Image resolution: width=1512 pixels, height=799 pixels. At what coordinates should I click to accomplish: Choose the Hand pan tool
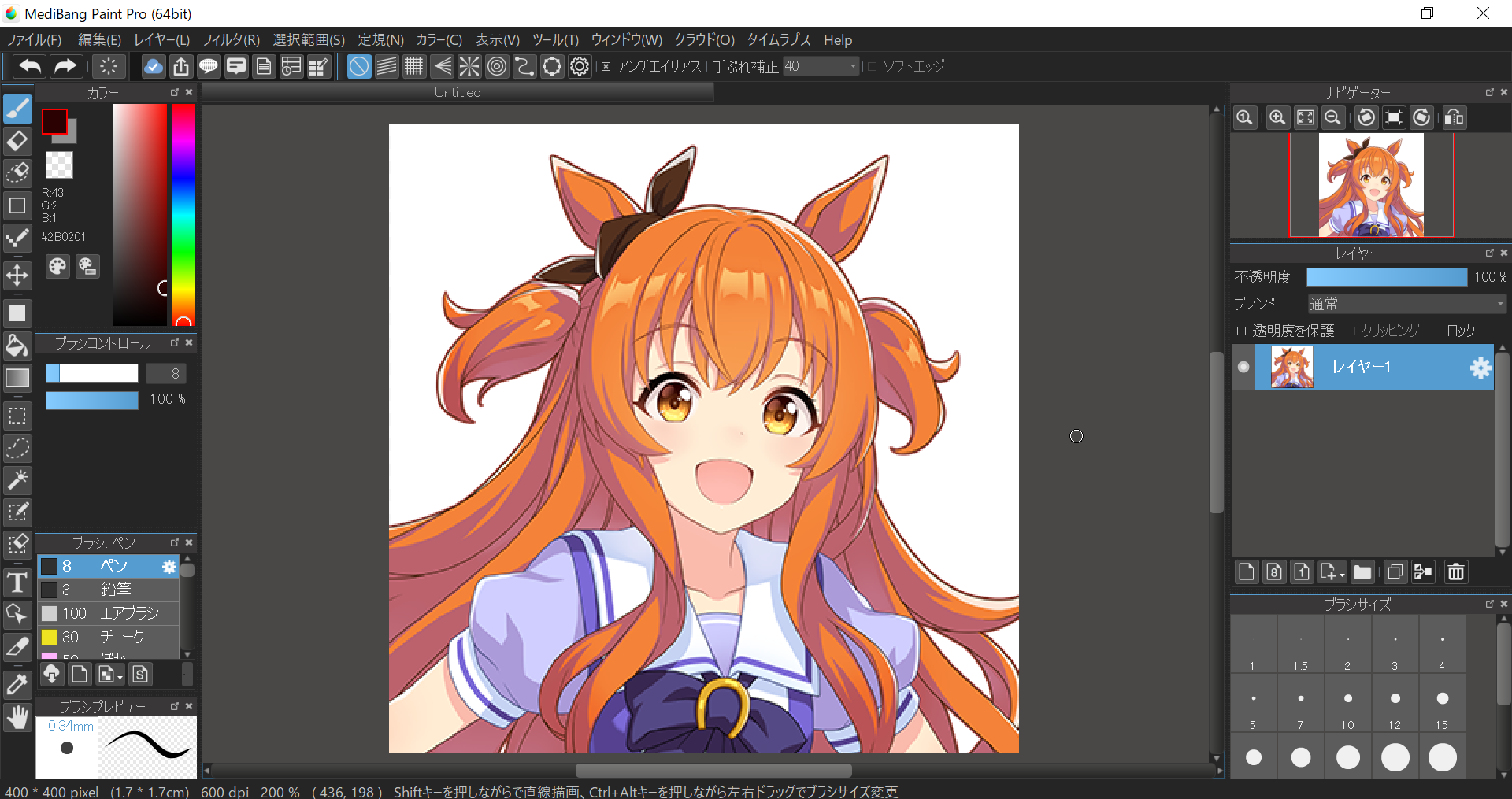pos(17,717)
